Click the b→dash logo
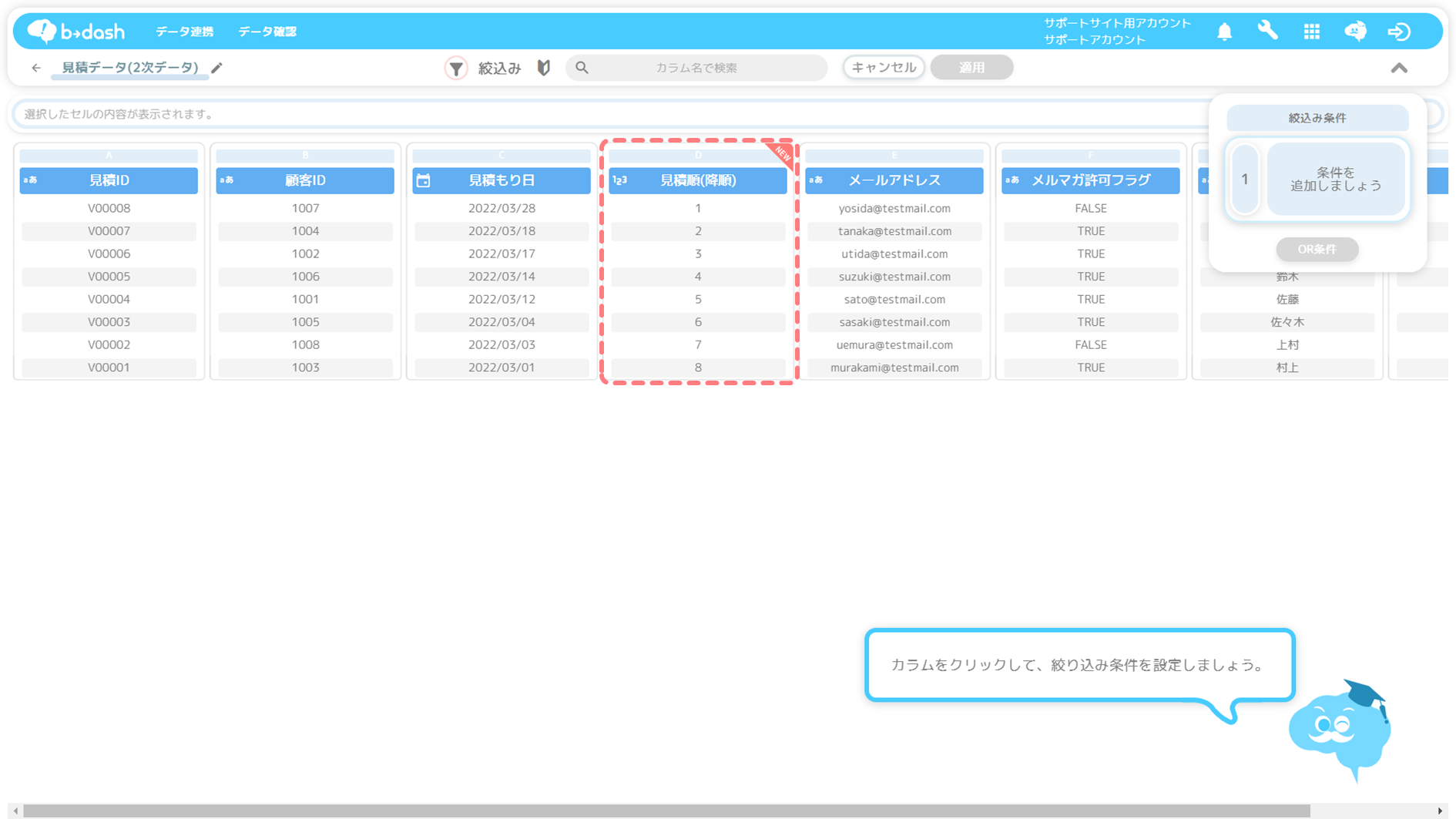Viewport: 1456px width, 819px height. [75, 31]
